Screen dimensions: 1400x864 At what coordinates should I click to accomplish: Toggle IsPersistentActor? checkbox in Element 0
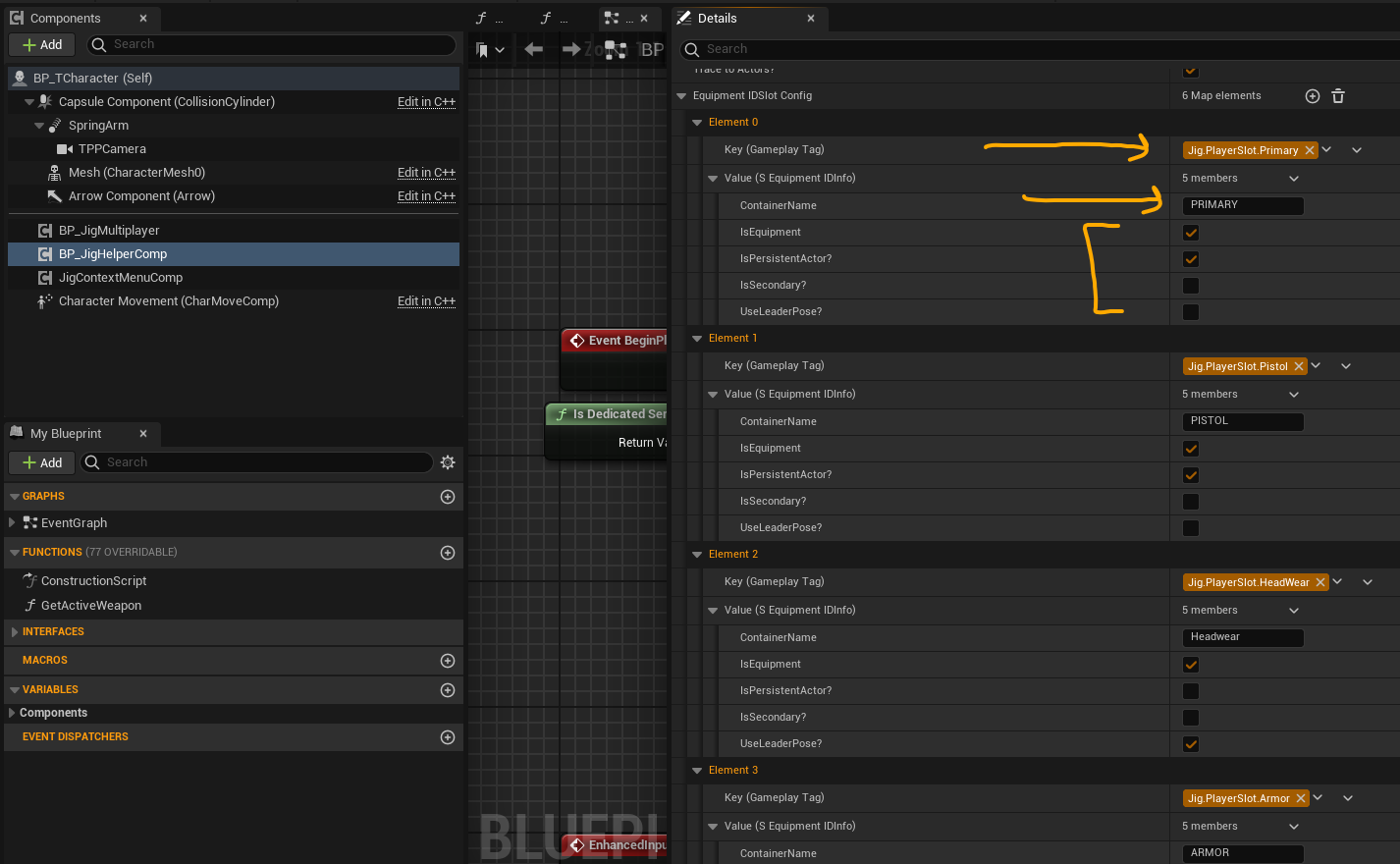tap(1191, 259)
